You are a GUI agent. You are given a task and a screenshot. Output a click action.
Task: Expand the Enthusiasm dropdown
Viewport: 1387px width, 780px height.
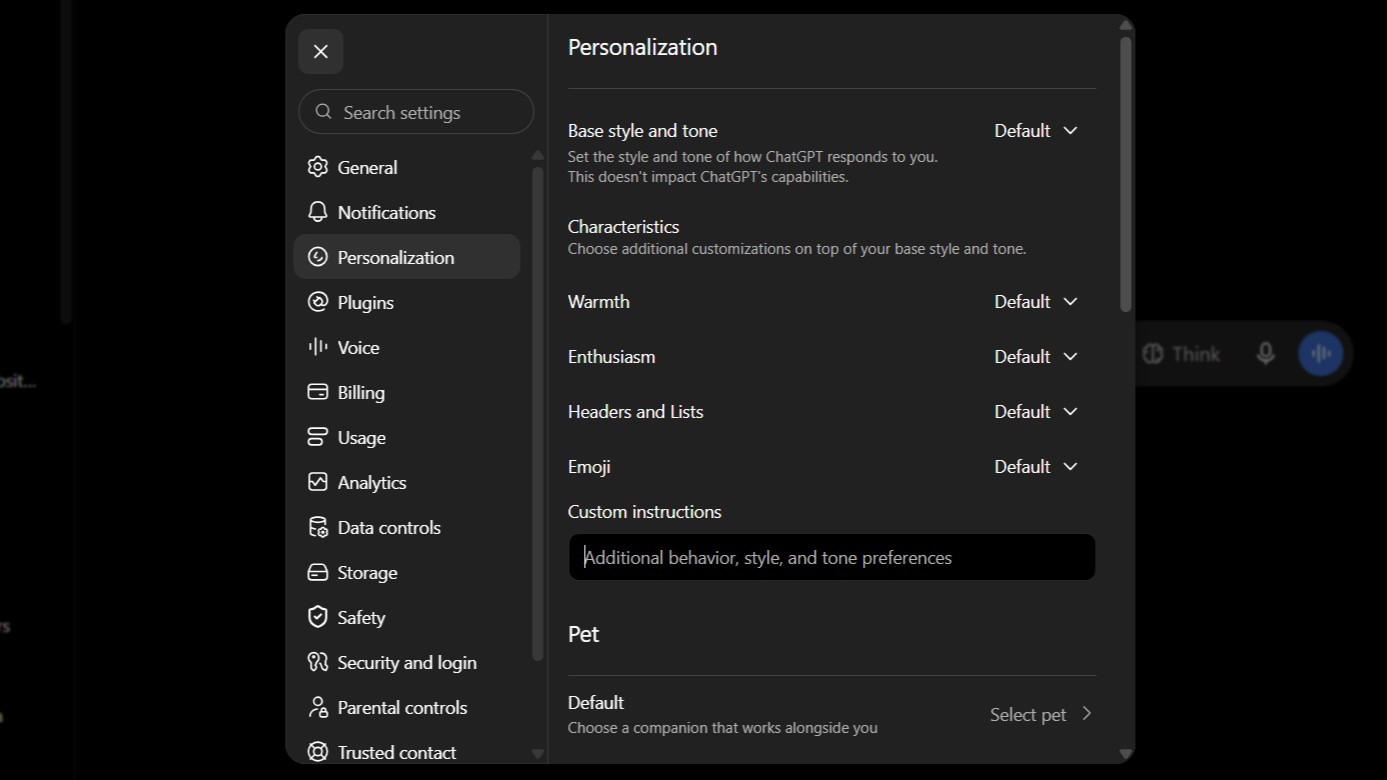point(1036,357)
